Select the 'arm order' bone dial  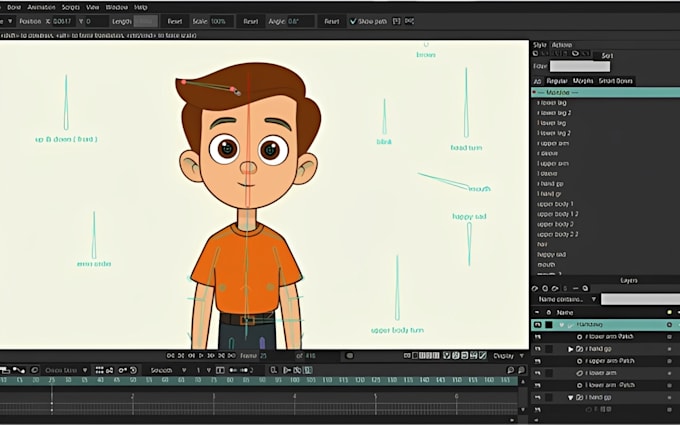94,235
